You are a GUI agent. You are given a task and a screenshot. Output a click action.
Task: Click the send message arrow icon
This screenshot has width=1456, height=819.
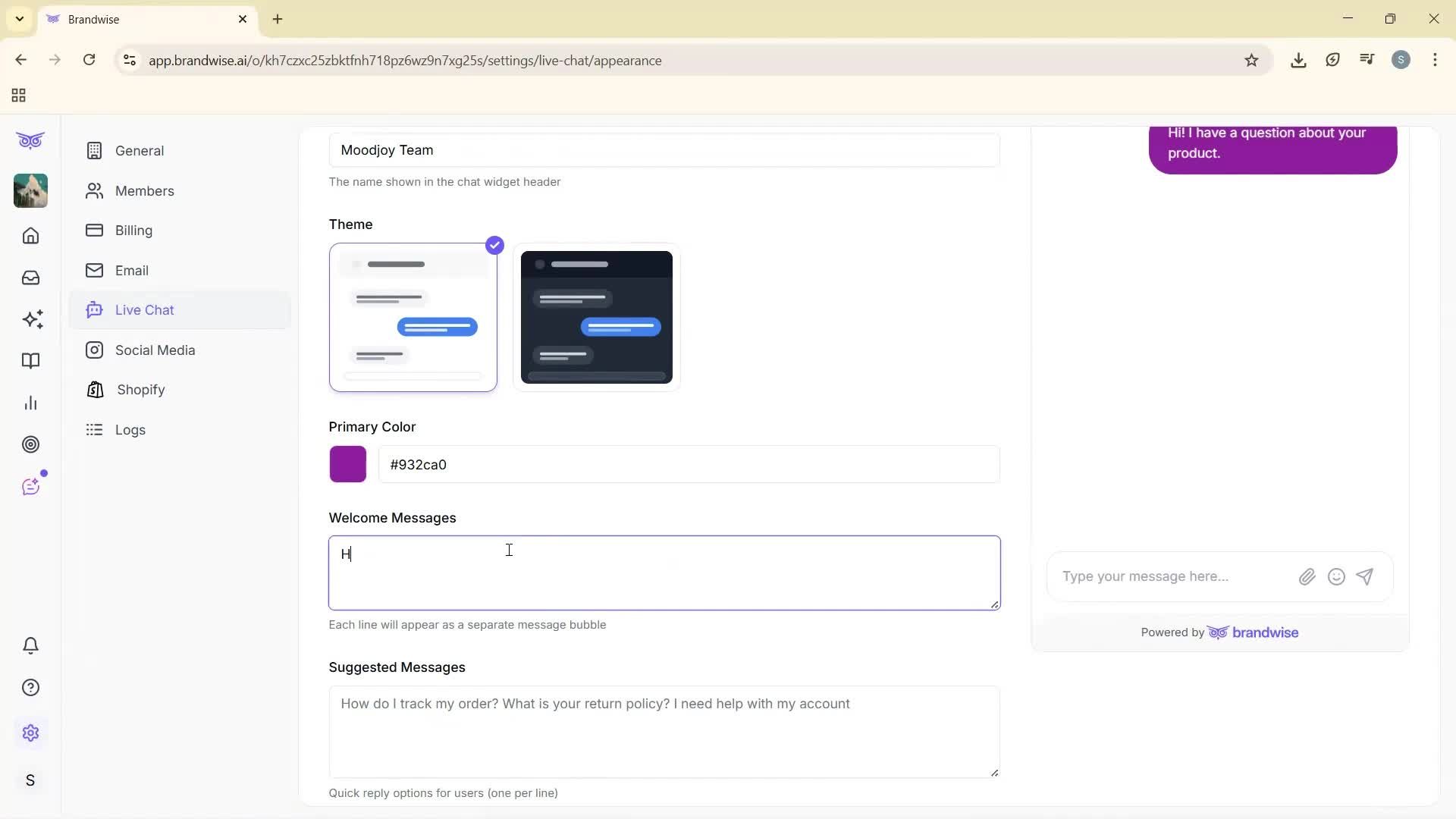coord(1364,576)
